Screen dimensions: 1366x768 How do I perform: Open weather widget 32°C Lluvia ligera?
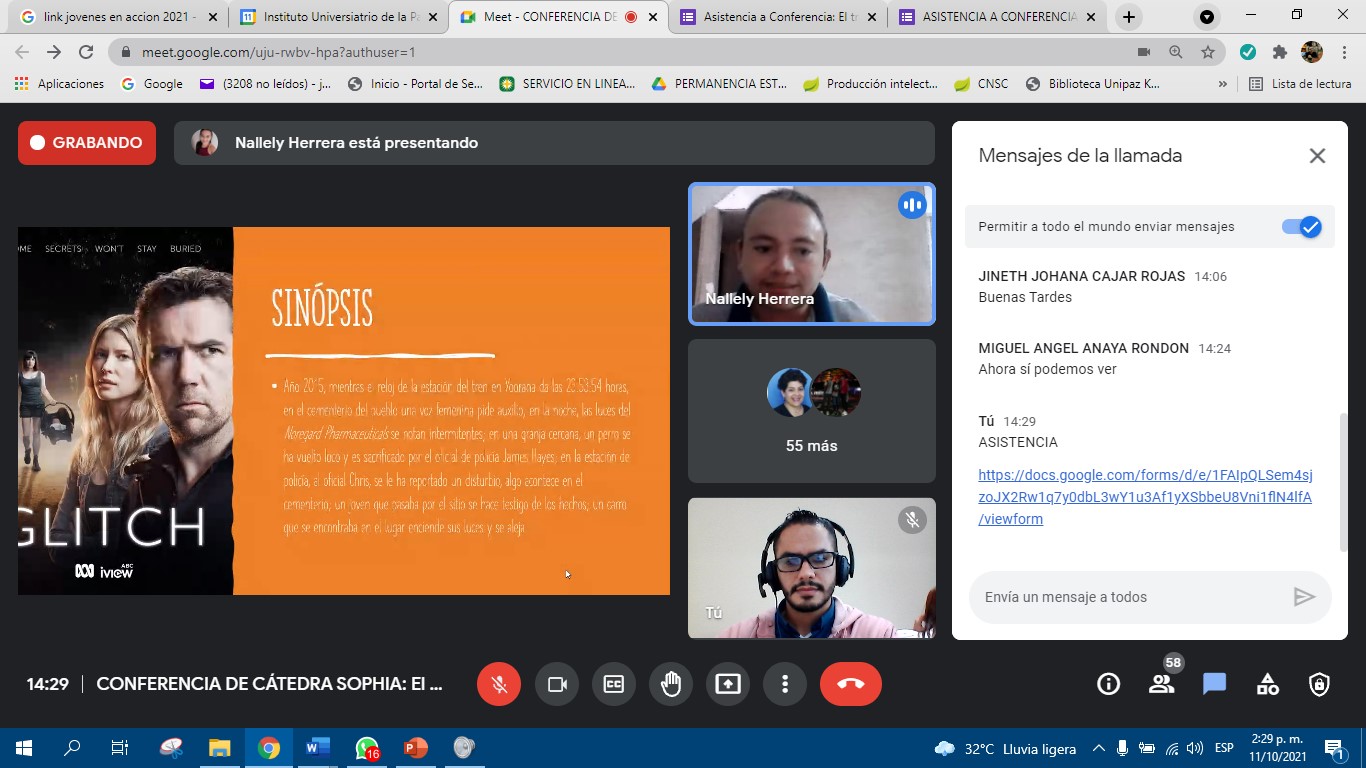[1005, 748]
